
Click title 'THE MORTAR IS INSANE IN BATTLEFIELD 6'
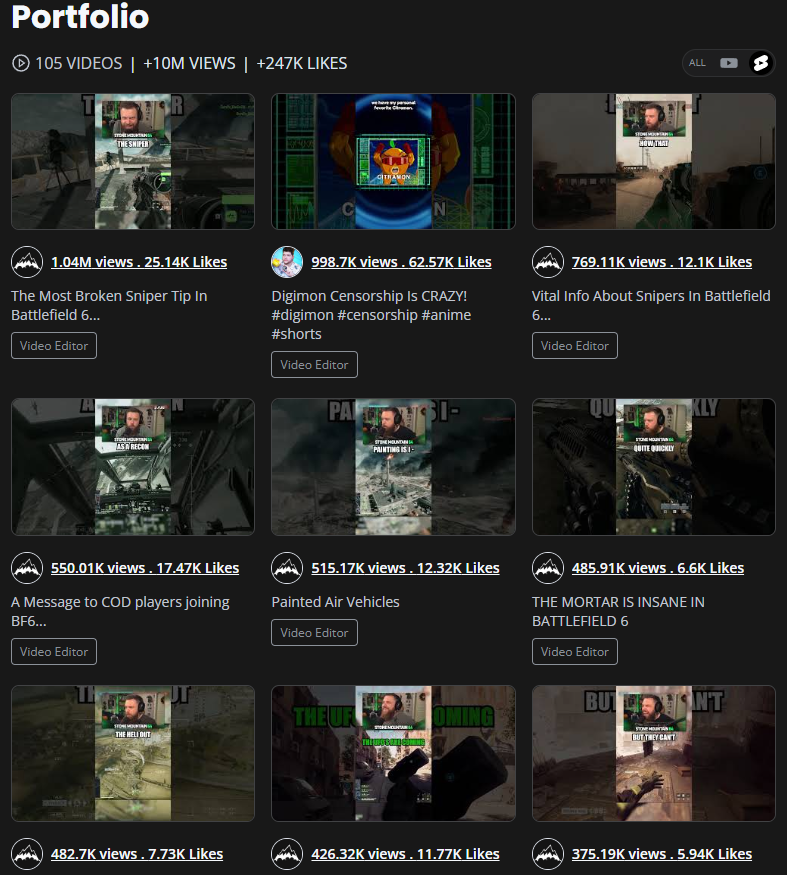pos(618,611)
